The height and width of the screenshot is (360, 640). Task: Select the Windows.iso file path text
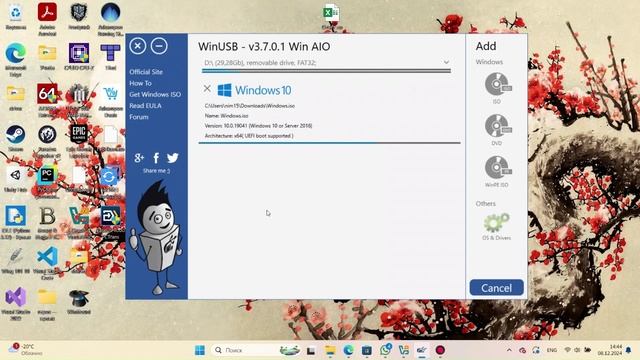click(249, 106)
